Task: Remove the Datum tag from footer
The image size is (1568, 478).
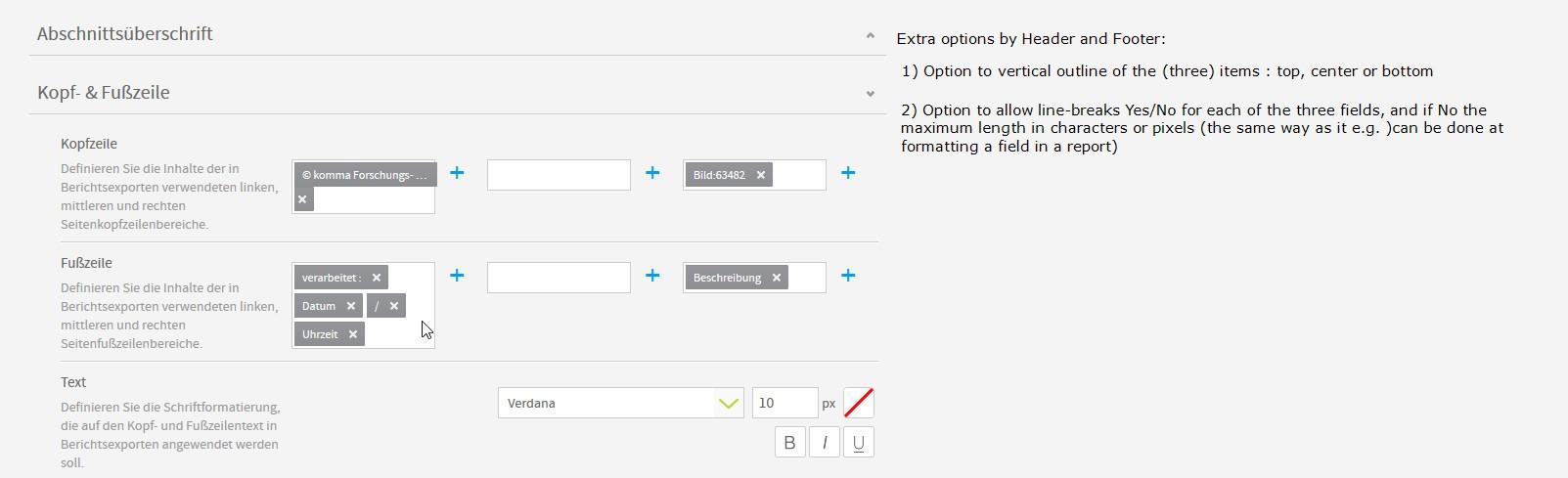Action: click(x=351, y=306)
